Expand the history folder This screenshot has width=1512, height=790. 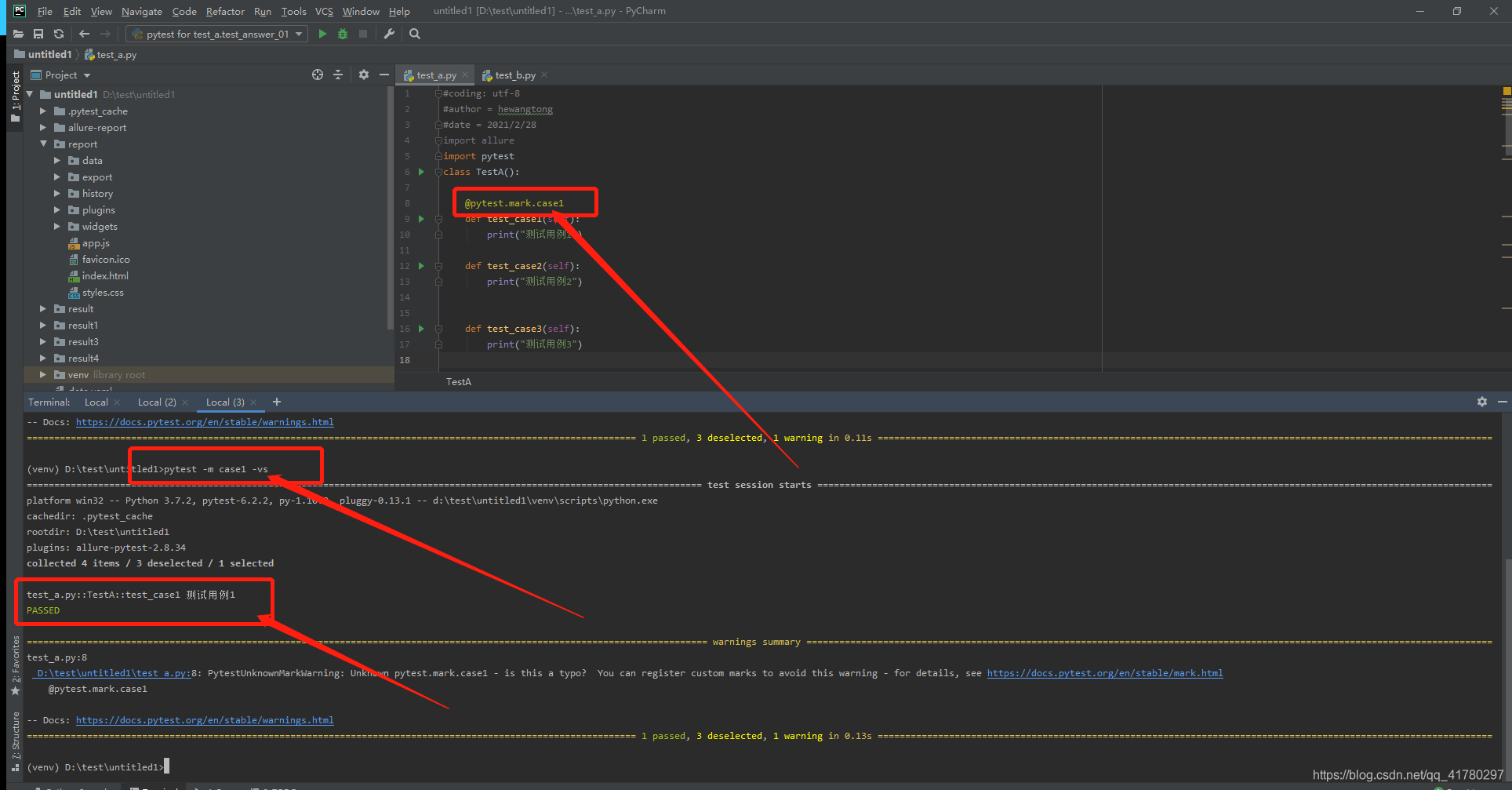pos(57,194)
